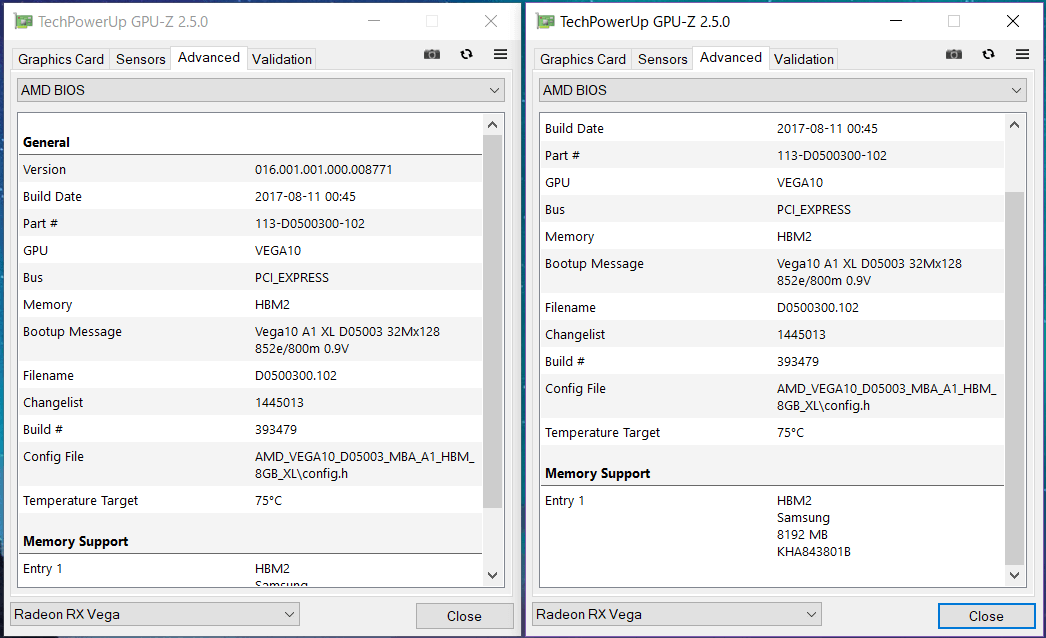Click Config File label in left window
This screenshot has width=1046, height=638.
pos(53,456)
